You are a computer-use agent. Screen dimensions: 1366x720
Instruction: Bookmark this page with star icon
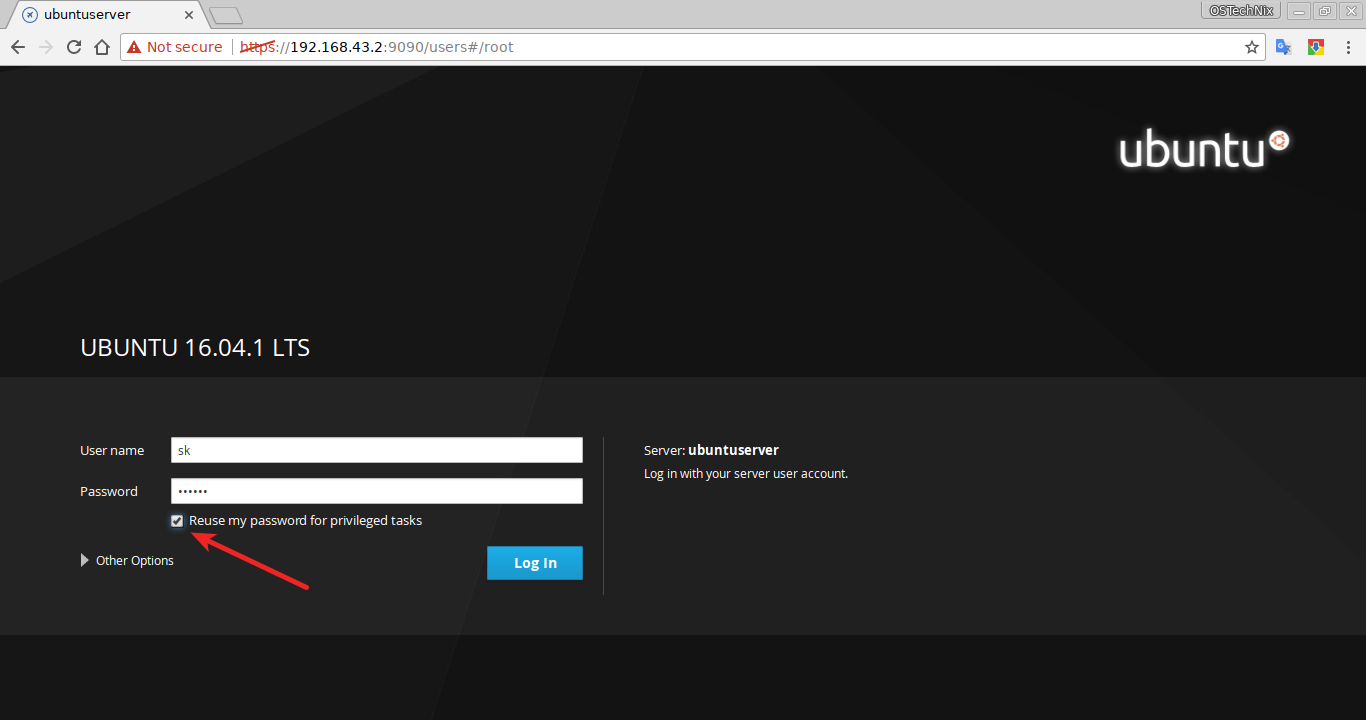point(1251,47)
